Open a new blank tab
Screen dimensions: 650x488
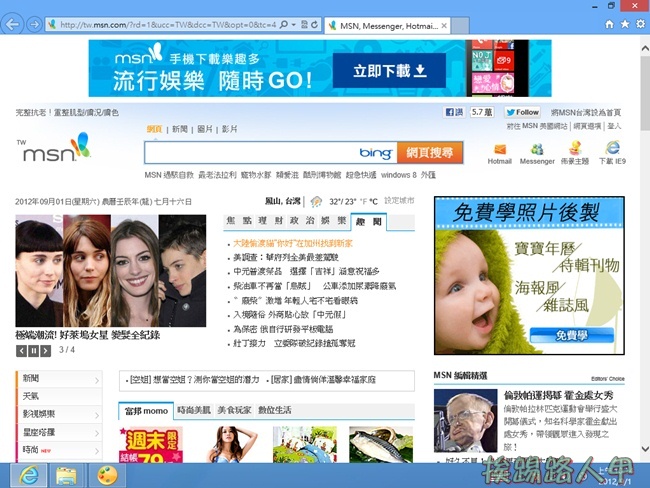click(460, 26)
